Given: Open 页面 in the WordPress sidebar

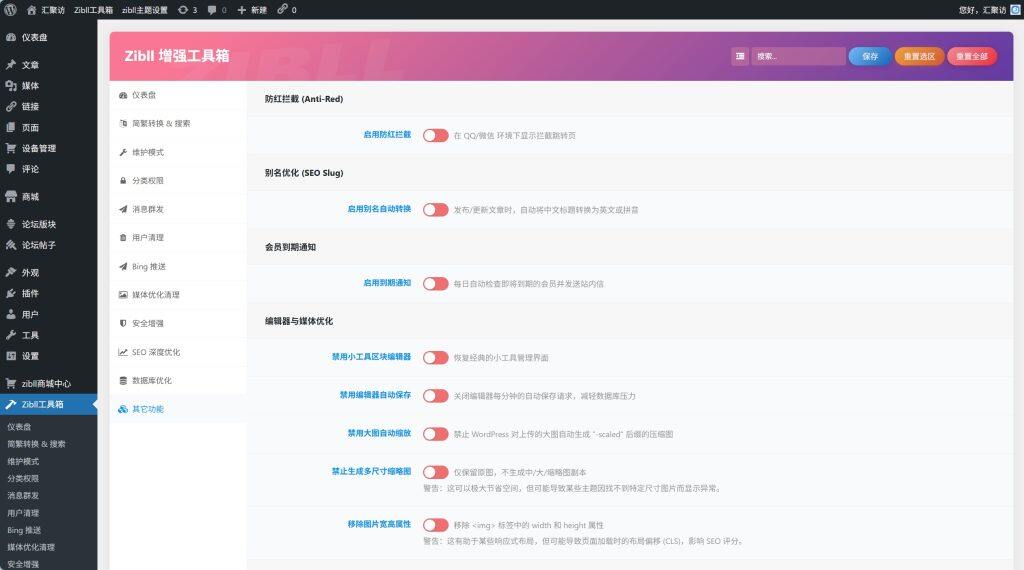Looking at the screenshot, I should pos(48,127).
